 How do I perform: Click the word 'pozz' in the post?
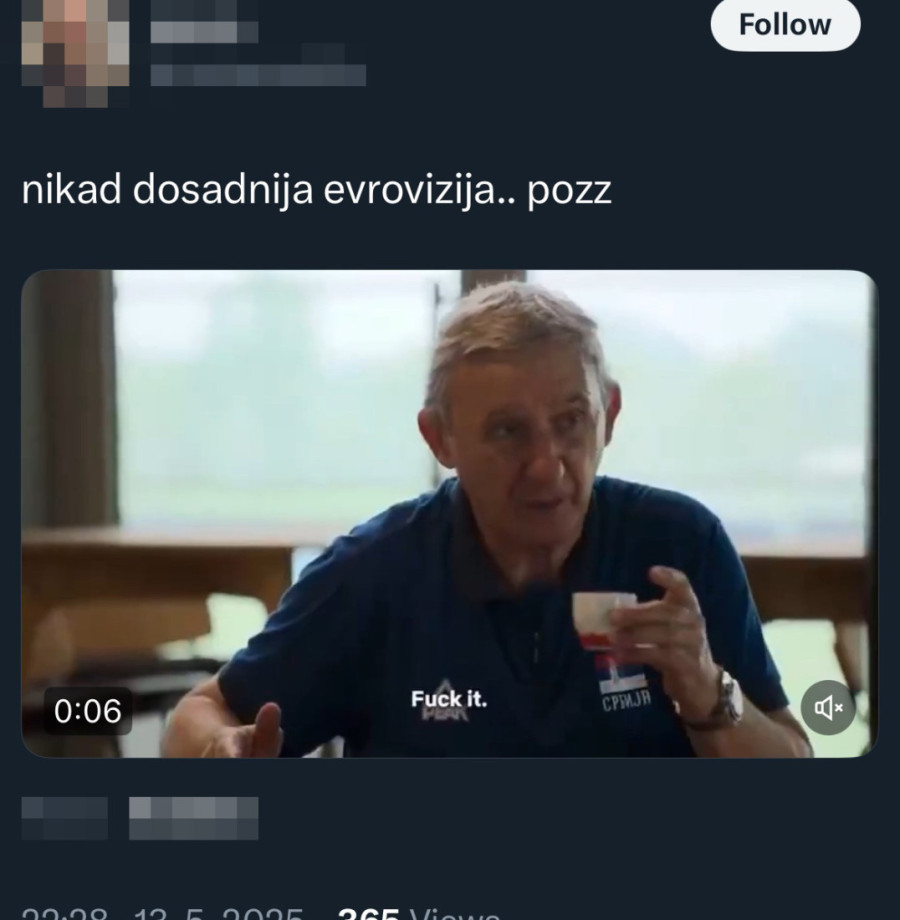coord(569,193)
